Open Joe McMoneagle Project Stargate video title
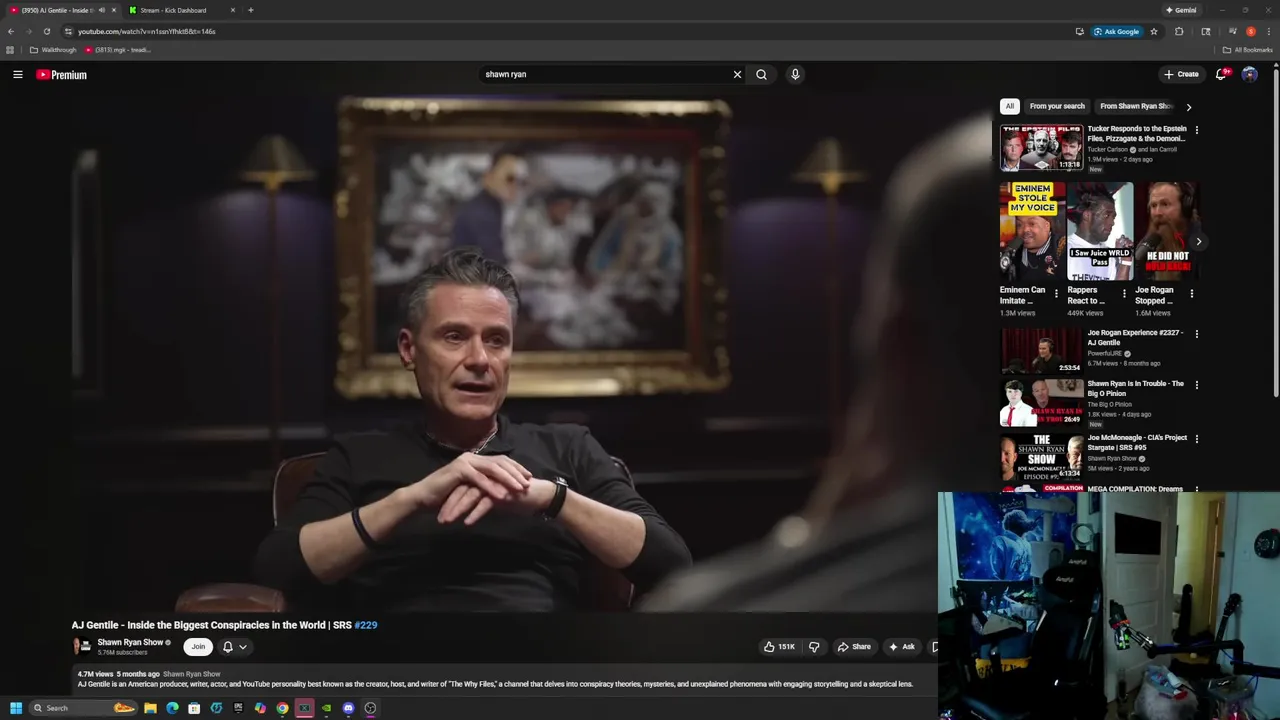 click(1137, 442)
